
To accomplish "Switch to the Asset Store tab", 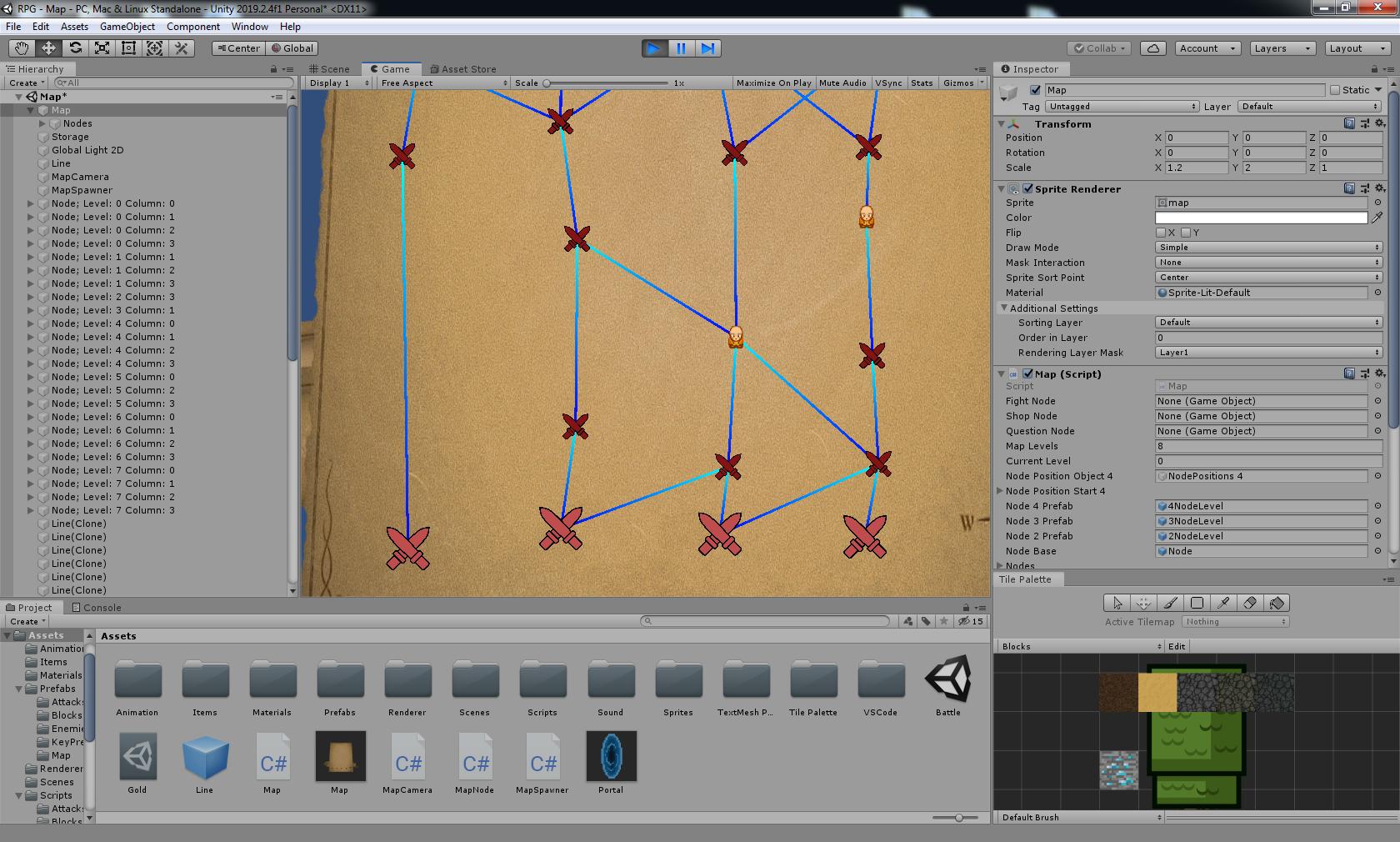I will point(462,69).
